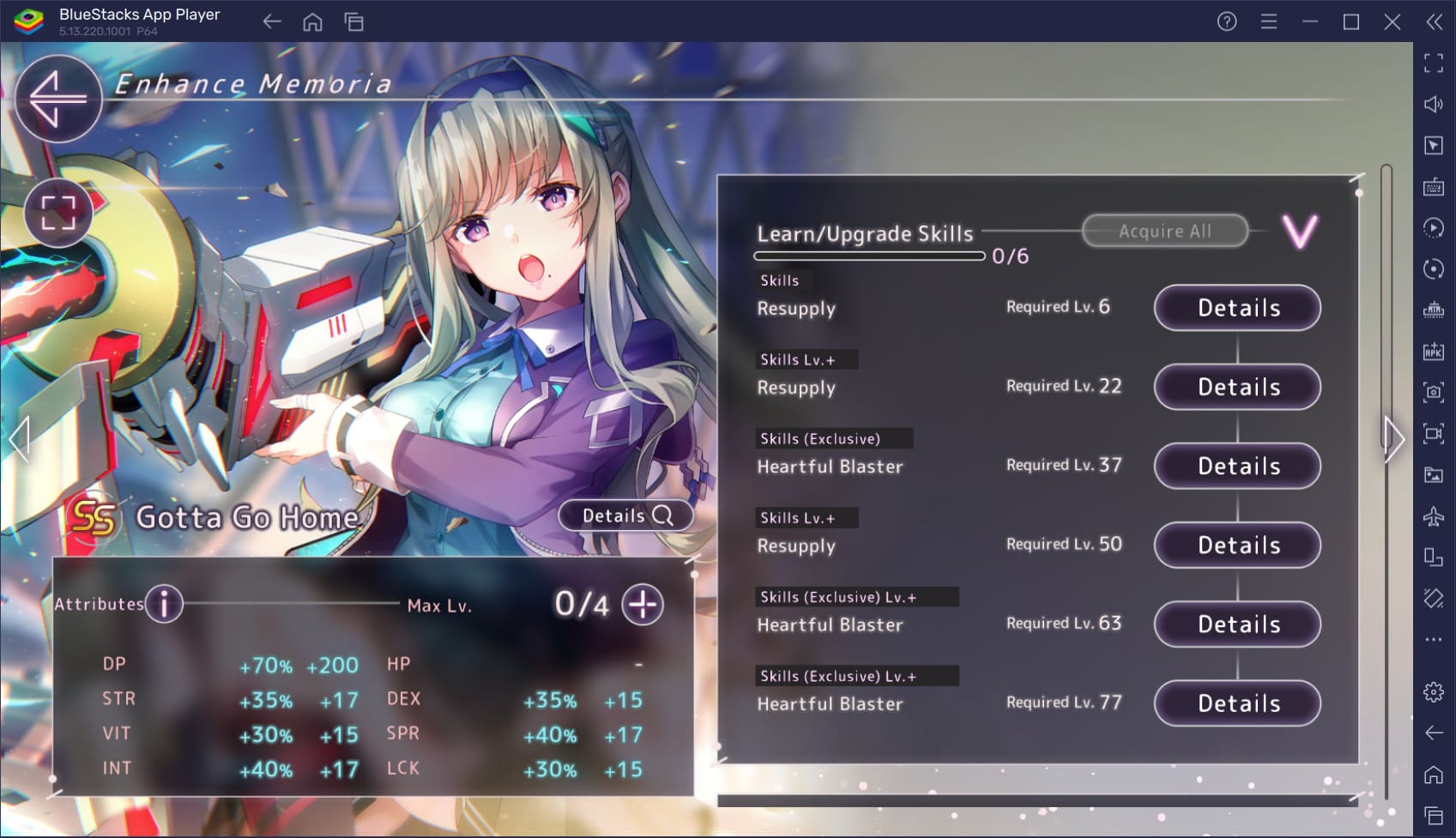This screenshot has height=838, width=1456.
Task: Go back using the Enhance Memoria arrow
Action: 58,99
